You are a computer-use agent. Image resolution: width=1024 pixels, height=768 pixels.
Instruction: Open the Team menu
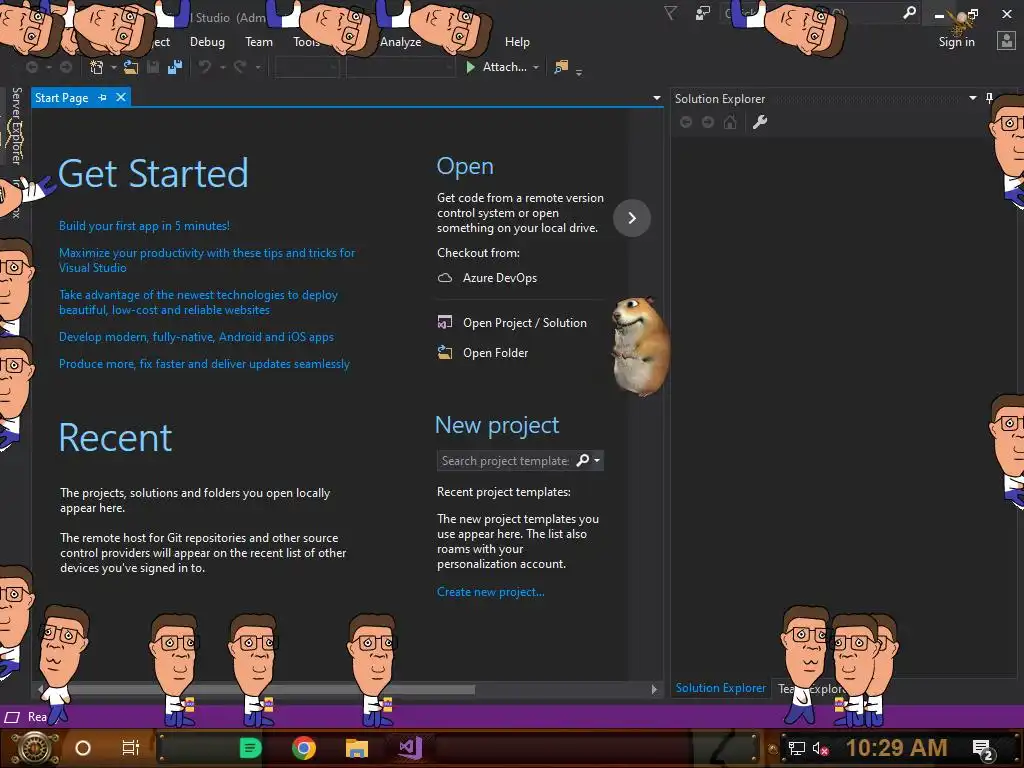[x=259, y=42]
